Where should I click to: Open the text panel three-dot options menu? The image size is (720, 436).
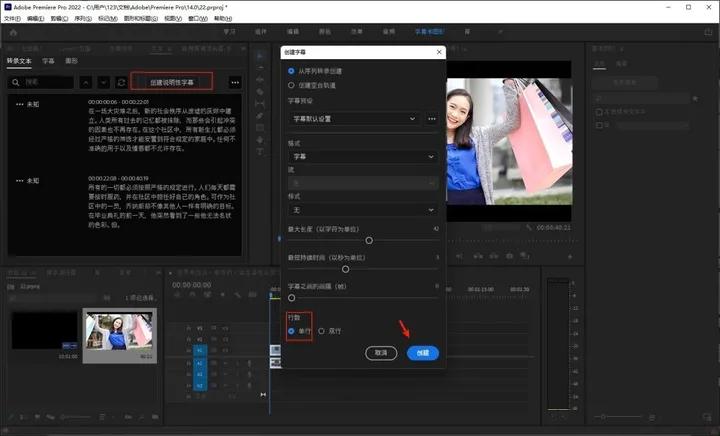tap(235, 81)
